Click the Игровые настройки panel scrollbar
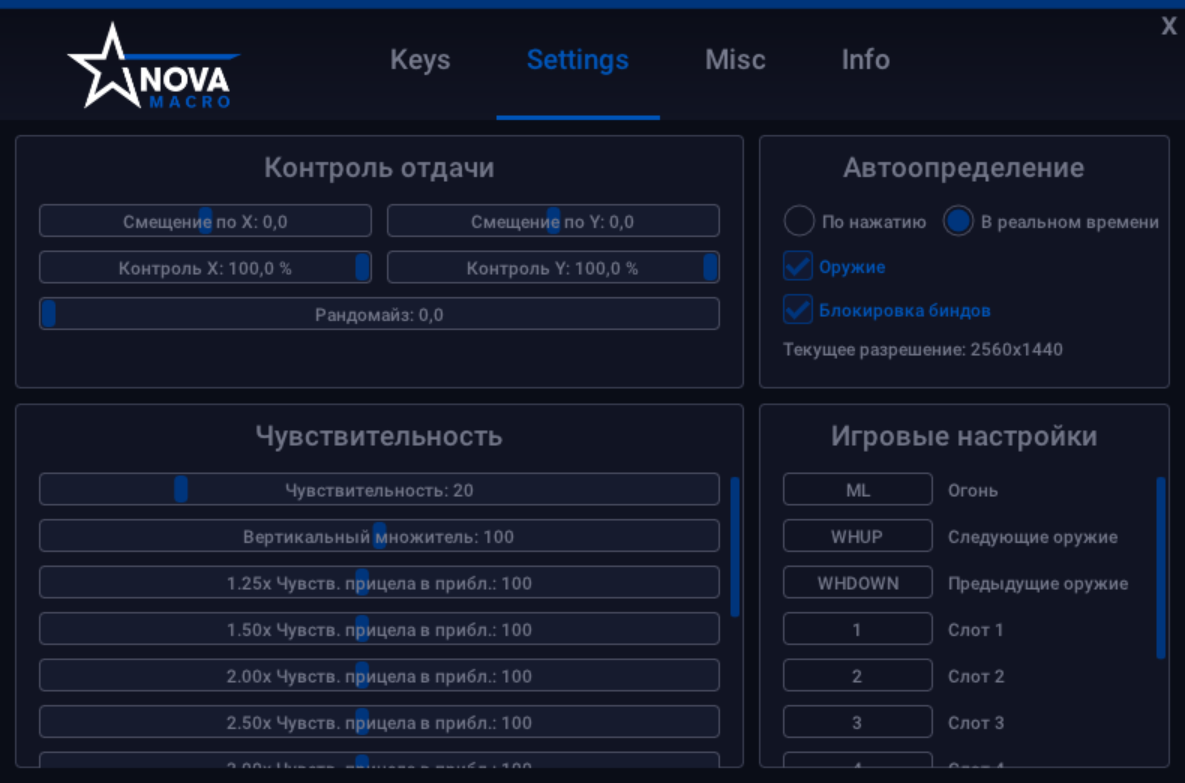Image resolution: width=1185 pixels, height=783 pixels. tap(1161, 568)
